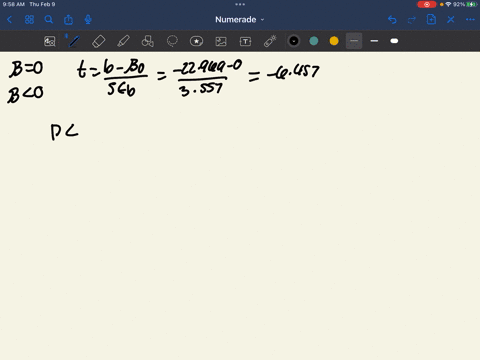Select the Lasso selection tool
The width and height of the screenshot is (480, 360).
(172, 41)
